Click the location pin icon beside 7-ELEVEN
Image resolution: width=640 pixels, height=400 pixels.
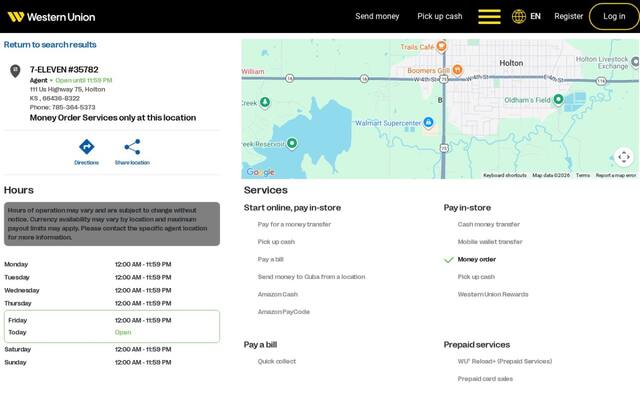[x=15, y=71]
